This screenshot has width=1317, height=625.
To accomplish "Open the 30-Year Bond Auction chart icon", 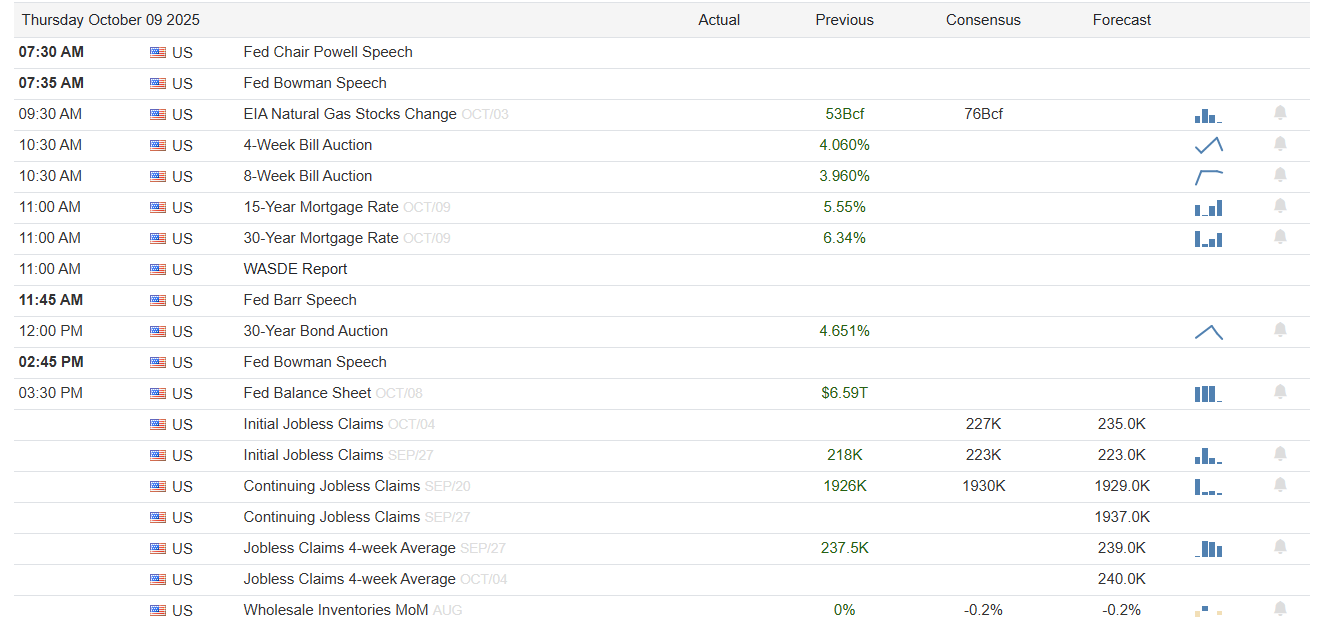I will (x=1208, y=332).
